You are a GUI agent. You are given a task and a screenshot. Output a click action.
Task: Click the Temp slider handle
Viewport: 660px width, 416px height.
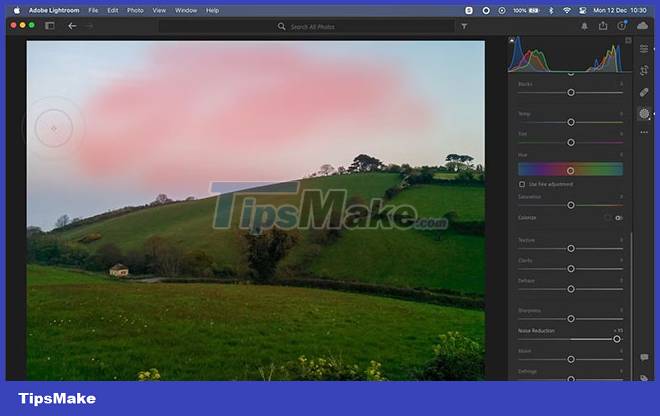(571, 122)
